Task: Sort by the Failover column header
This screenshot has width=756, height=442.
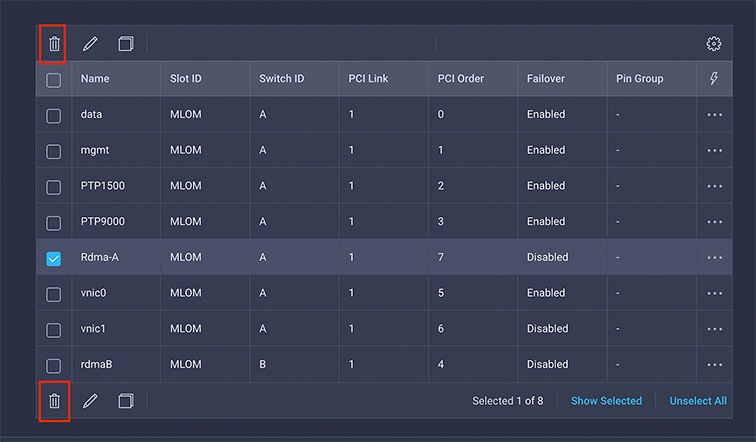Action: [x=545, y=79]
